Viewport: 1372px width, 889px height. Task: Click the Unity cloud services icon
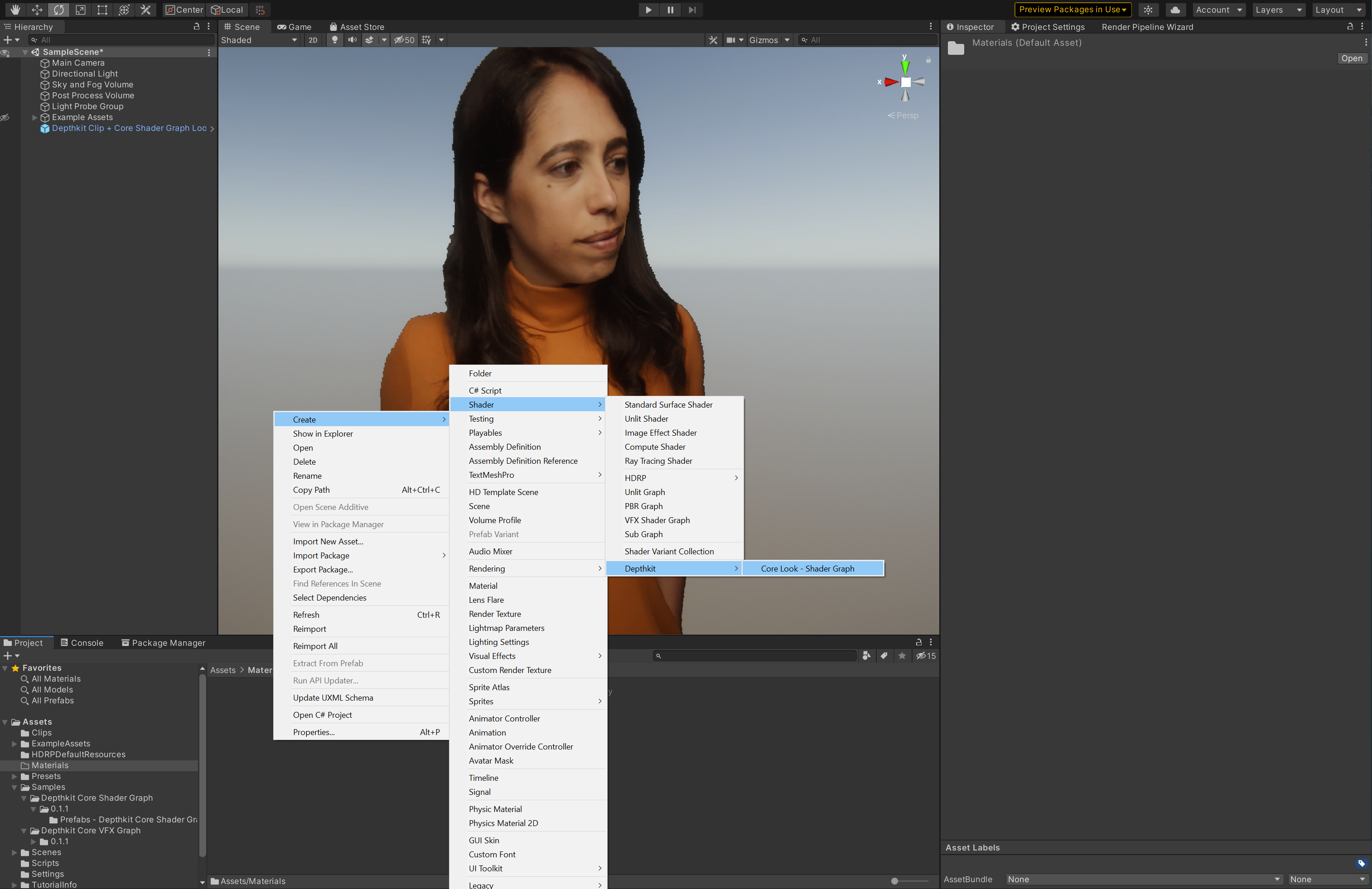click(x=1175, y=10)
